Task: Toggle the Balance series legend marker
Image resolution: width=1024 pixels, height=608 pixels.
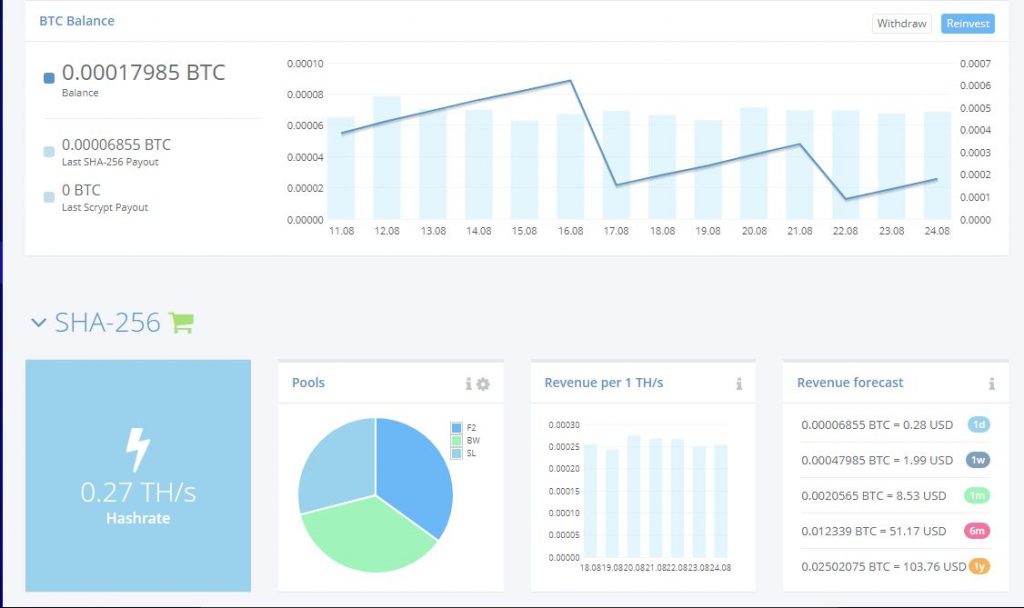Action: (x=49, y=78)
